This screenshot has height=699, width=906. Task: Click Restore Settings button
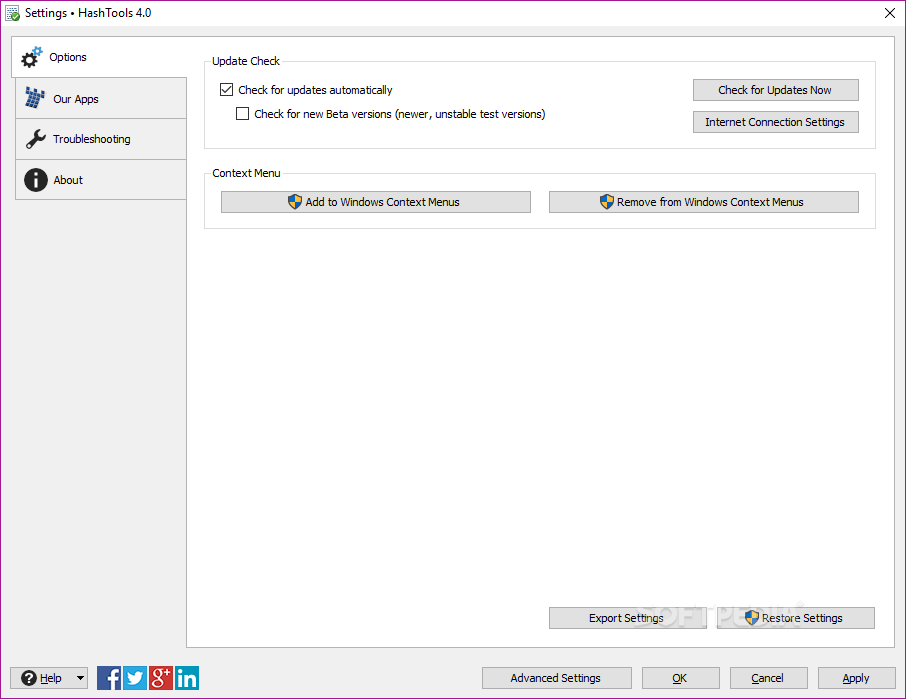pos(796,618)
